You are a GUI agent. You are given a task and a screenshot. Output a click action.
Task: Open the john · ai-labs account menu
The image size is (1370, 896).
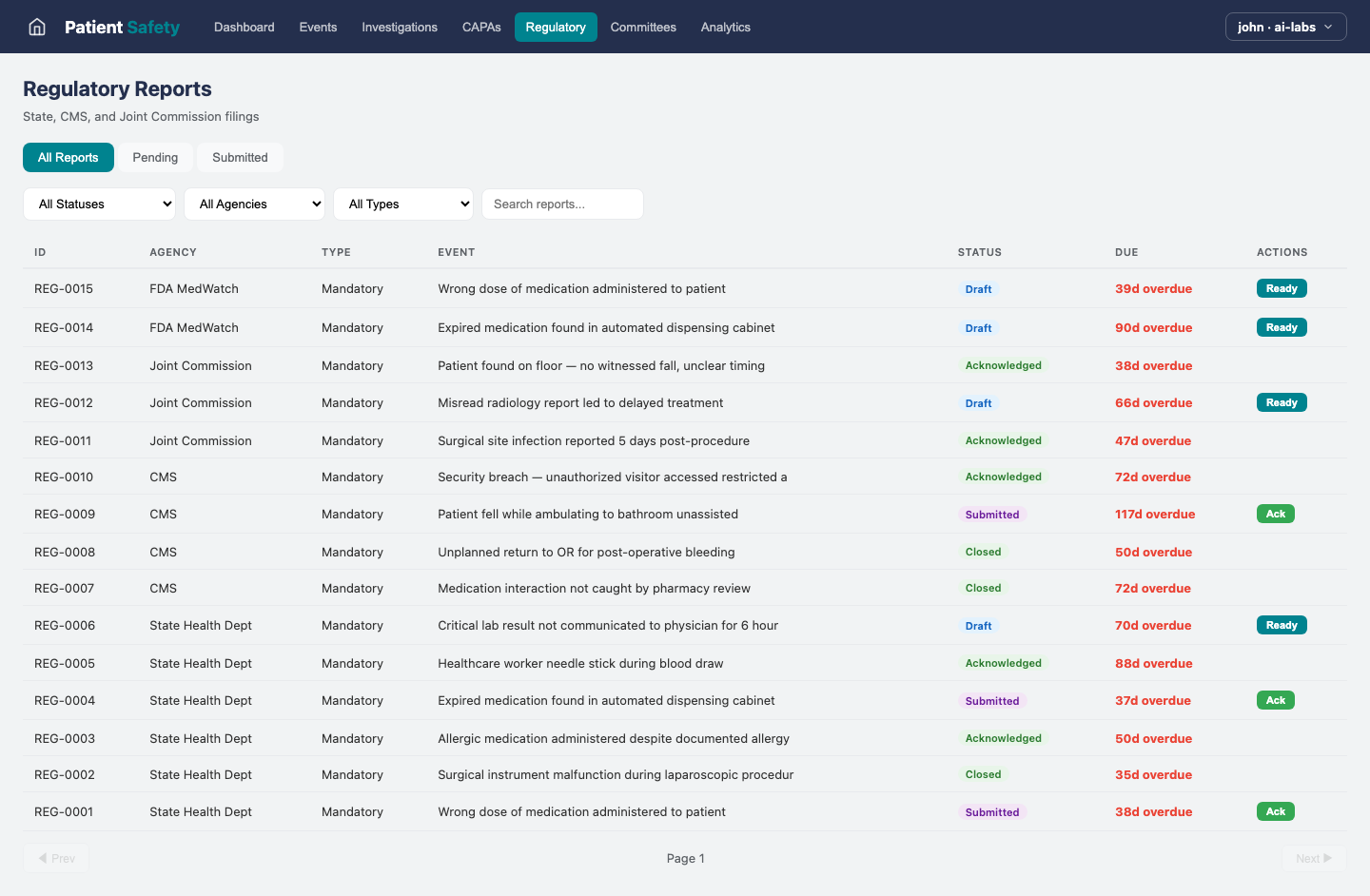point(1285,27)
